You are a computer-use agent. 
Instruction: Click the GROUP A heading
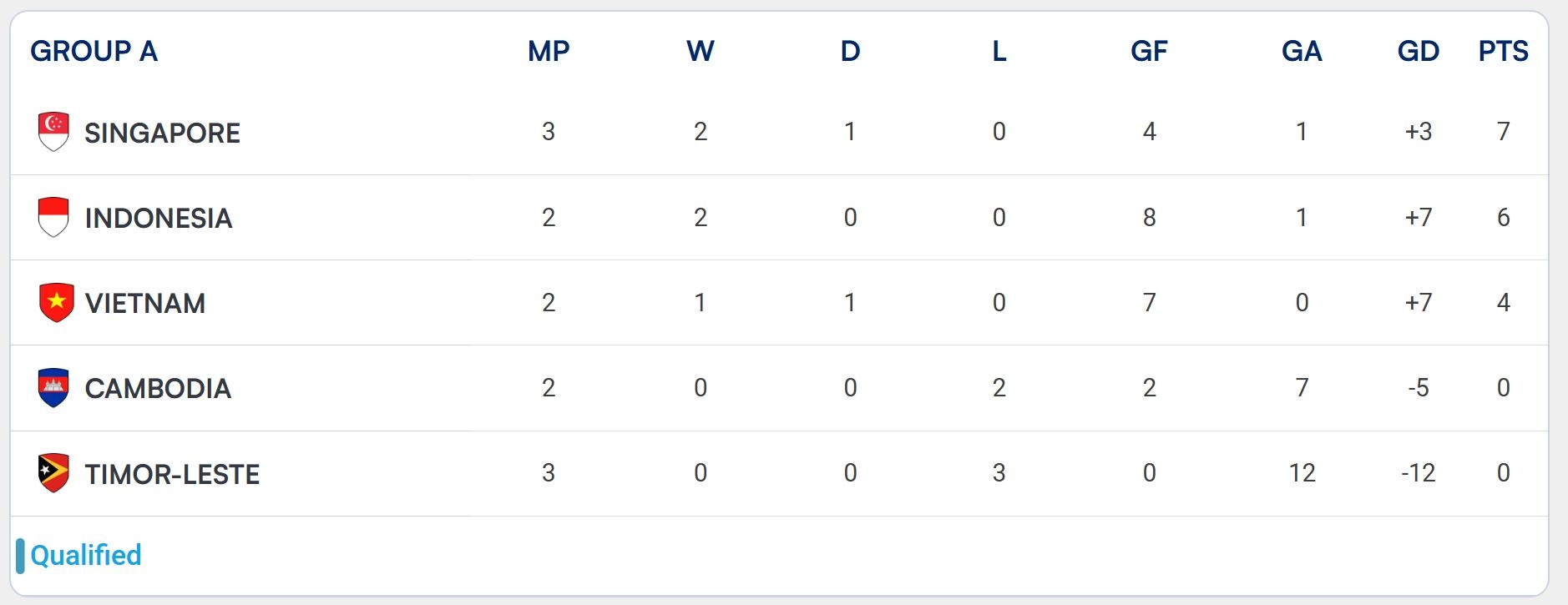94,51
